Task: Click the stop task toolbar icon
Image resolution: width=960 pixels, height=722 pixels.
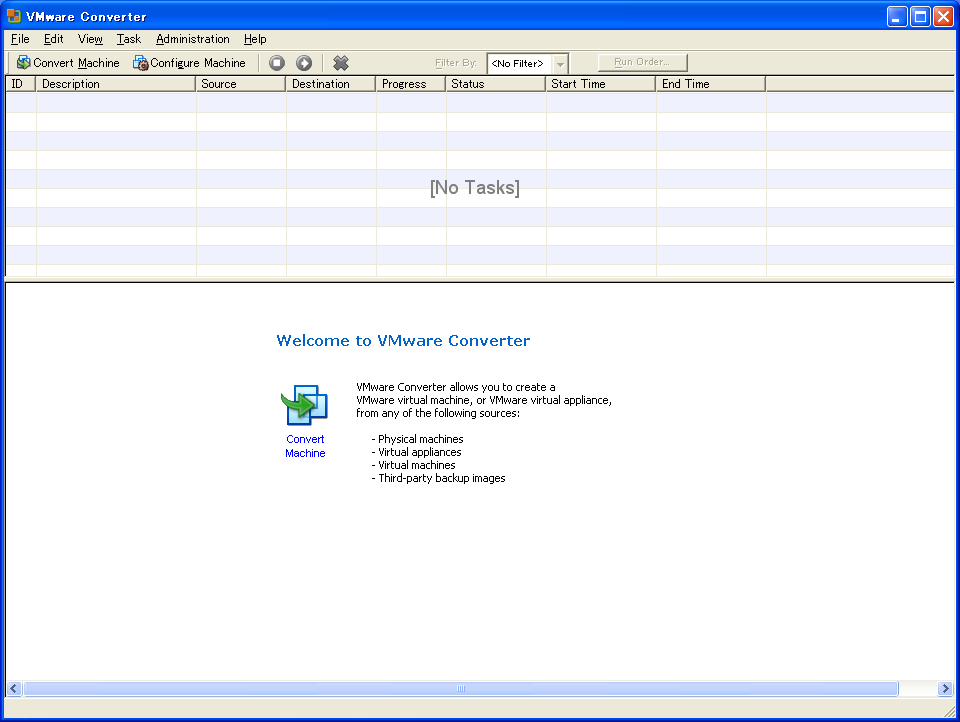Action: pyautogui.click(x=277, y=62)
